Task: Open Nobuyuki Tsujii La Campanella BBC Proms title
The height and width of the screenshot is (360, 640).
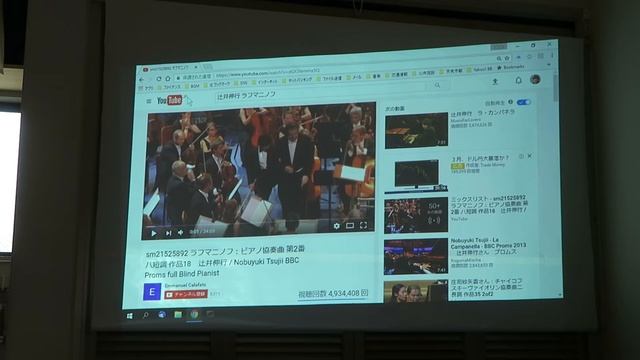Action: click(x=488, y=246)
